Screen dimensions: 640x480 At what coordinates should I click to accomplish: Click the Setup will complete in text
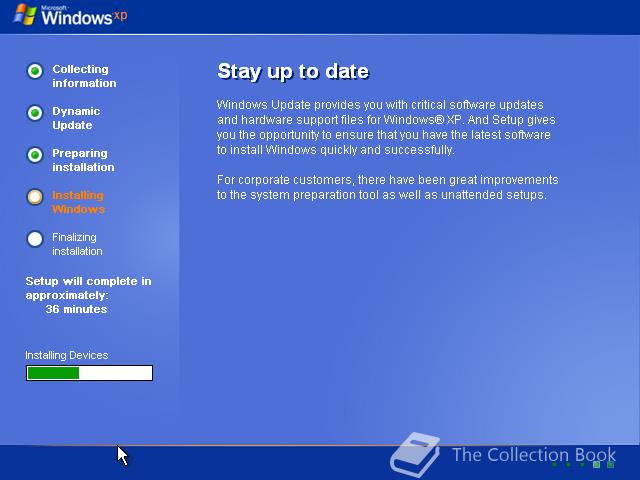(x=88, y=288)
